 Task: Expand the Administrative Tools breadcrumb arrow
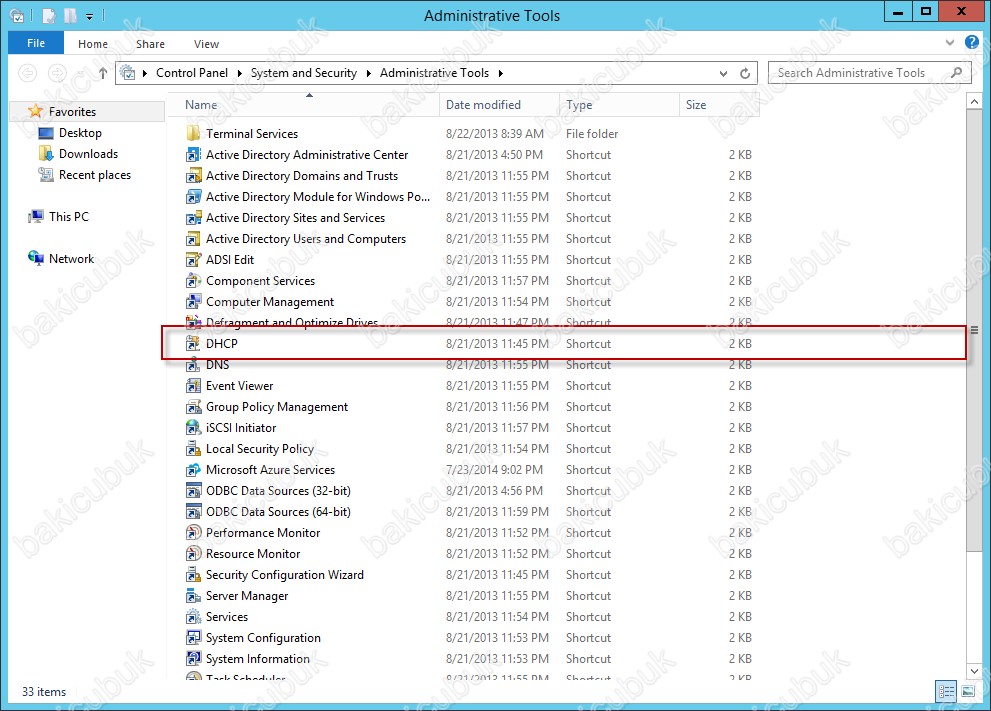tap(501, 73)
